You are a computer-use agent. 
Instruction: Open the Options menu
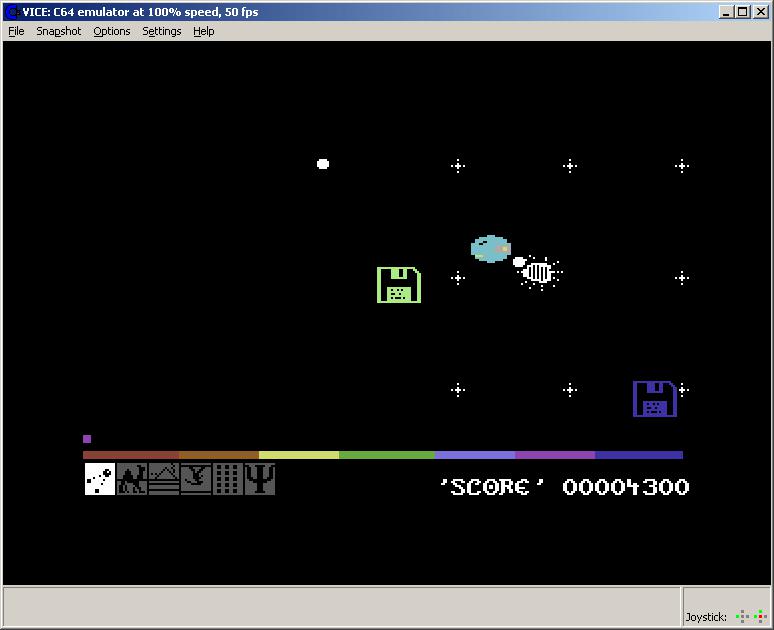click(x=112, y=31)
